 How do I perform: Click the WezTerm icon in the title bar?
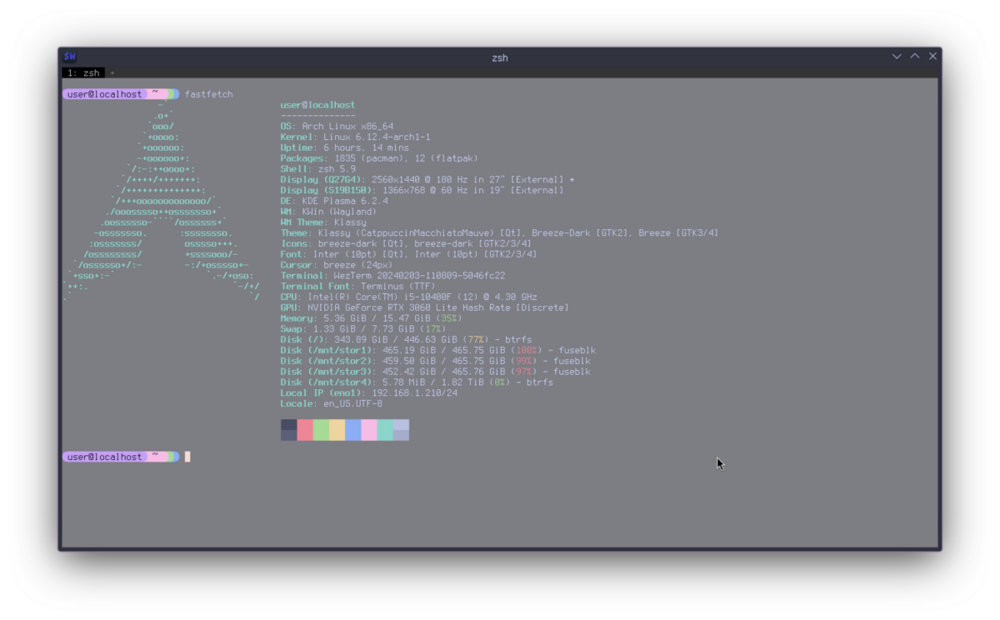point(70,57)
